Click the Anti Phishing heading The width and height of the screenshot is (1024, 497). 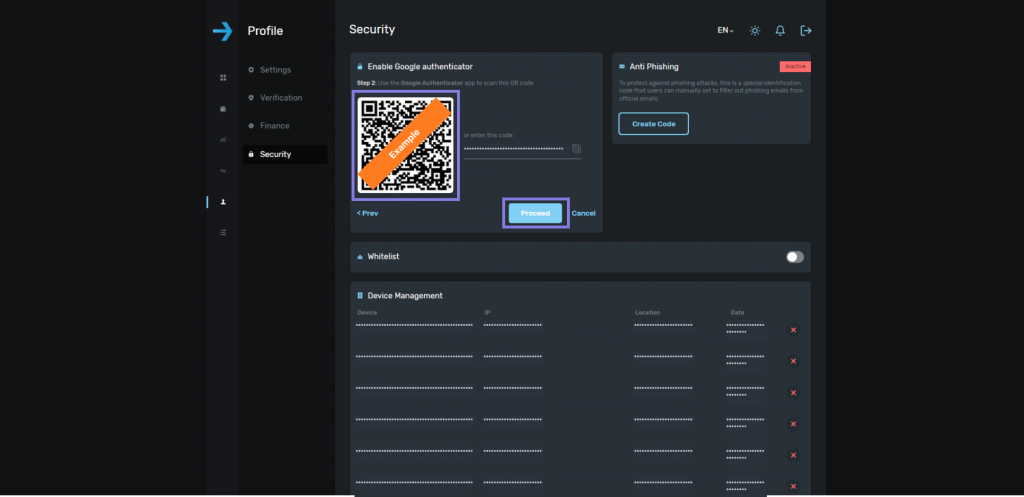[654, 67]
